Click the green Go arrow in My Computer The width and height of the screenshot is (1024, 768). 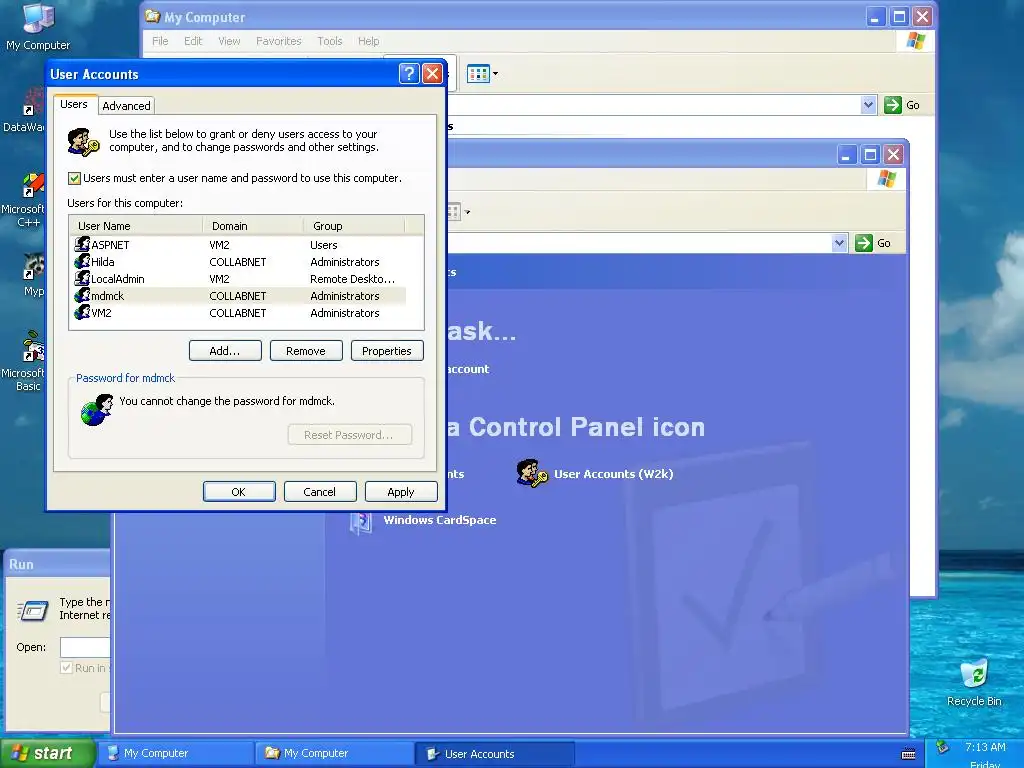point(893,105)
